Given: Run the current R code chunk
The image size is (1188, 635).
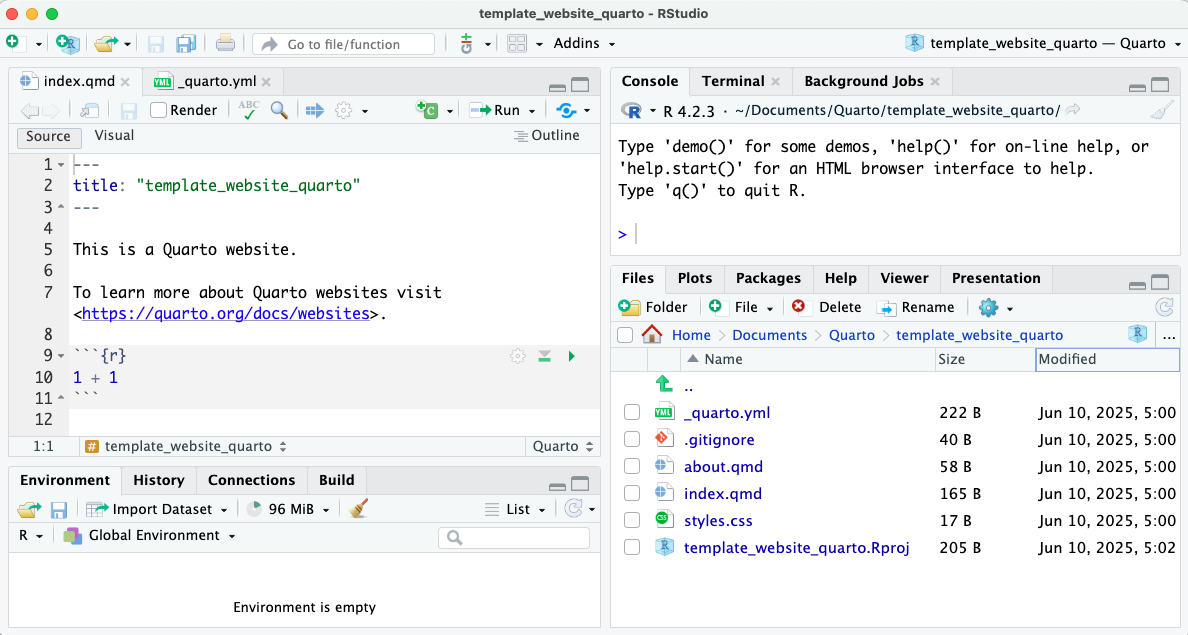Looking at the screenshot, I should 571,356.
